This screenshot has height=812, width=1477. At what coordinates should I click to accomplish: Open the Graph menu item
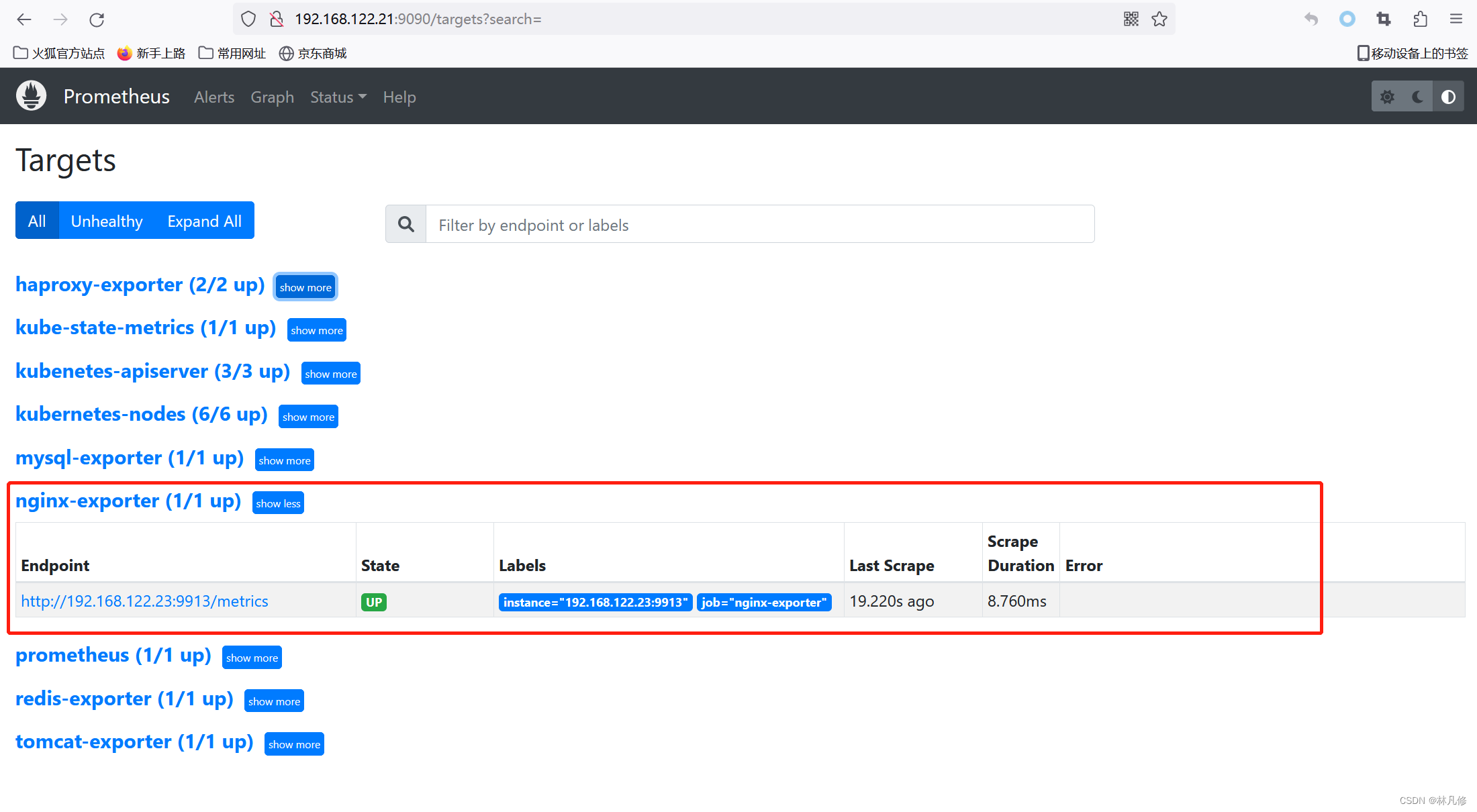point(271,97)
